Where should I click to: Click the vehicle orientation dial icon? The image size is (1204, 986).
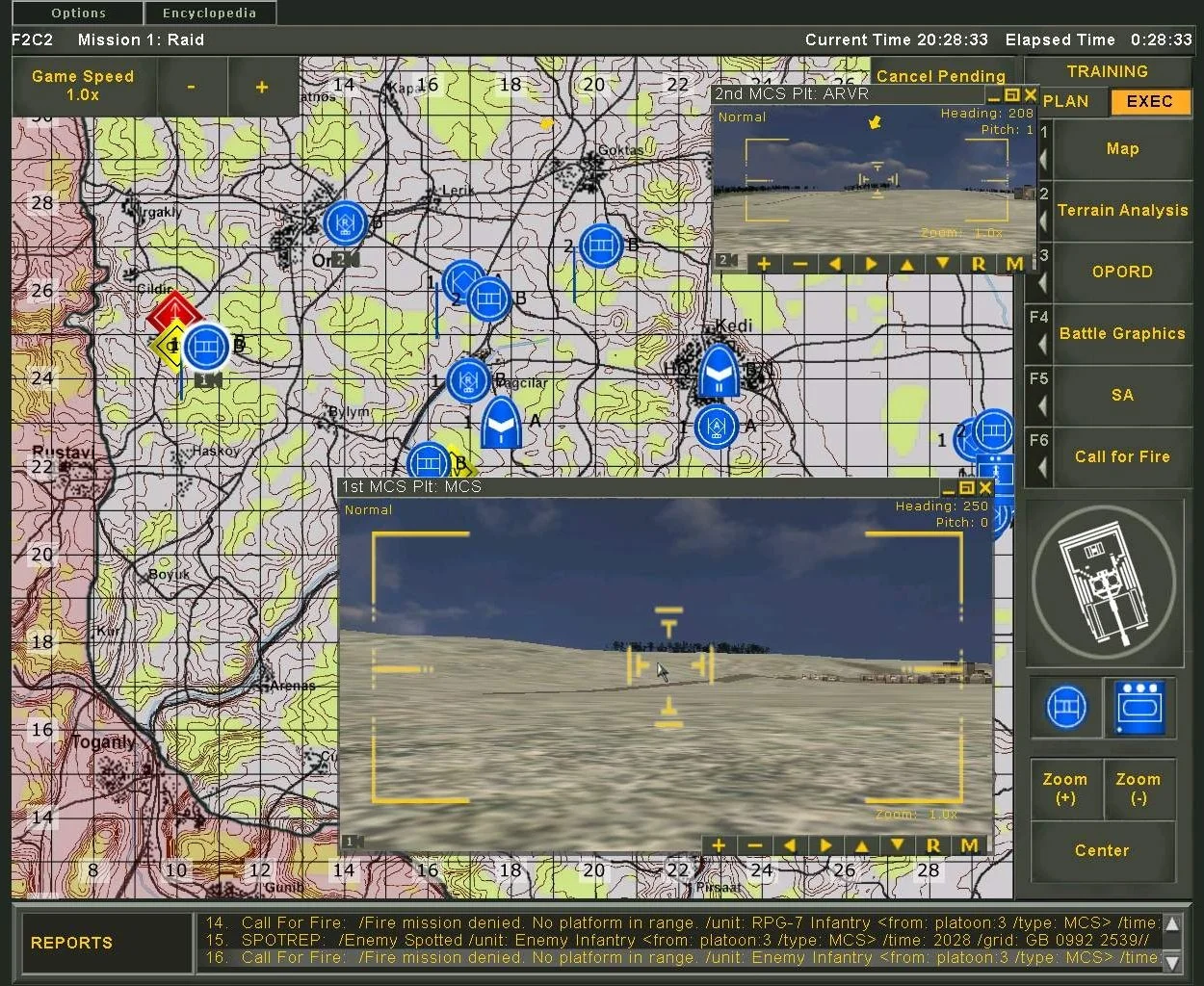pyautogui.click(x=1104, y=583)
